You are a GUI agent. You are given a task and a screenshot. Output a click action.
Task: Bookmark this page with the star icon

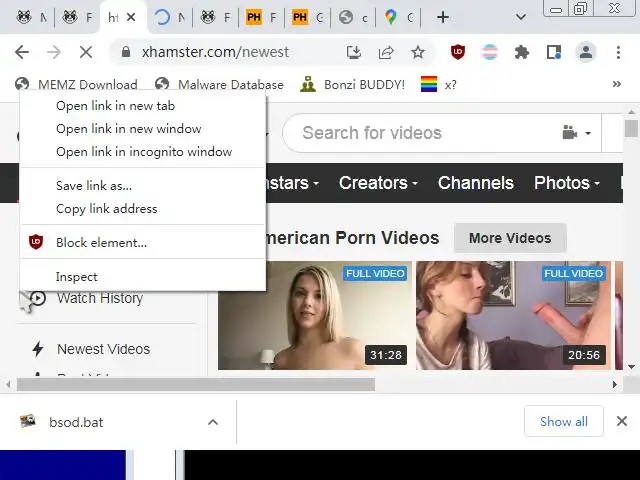(418, 52)
